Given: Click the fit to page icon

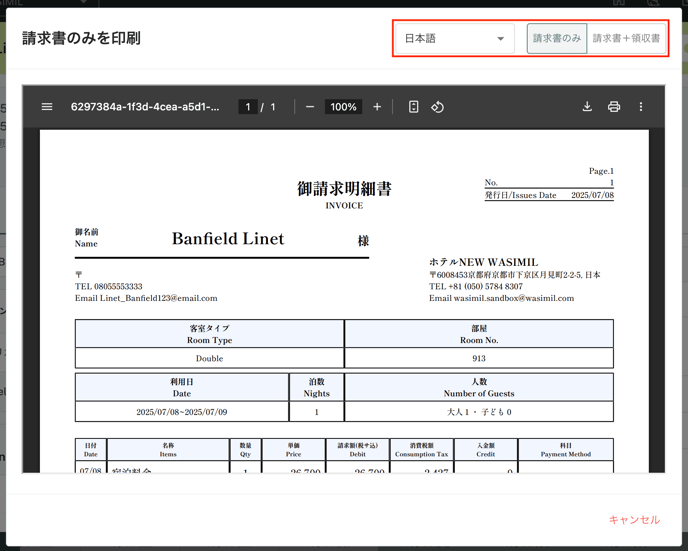Looking at the screenshot, I should (x=413, y=107).
